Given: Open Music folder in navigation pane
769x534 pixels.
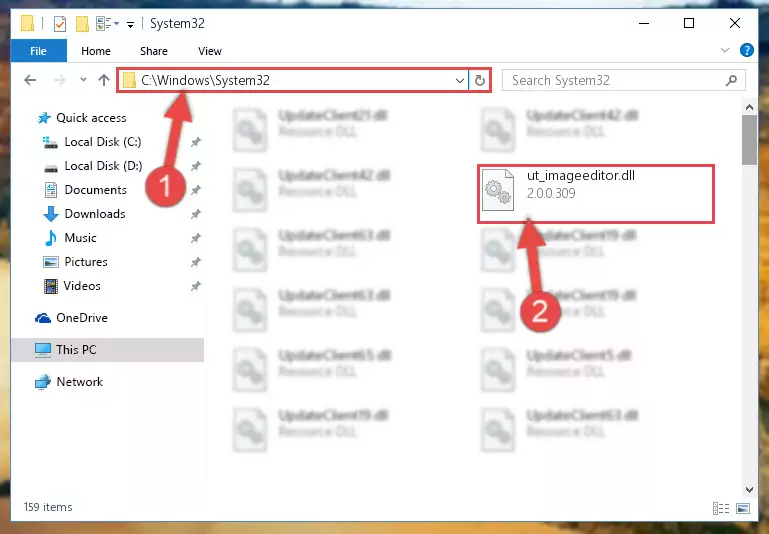Looking at the screenshot, I should (80, 238).
